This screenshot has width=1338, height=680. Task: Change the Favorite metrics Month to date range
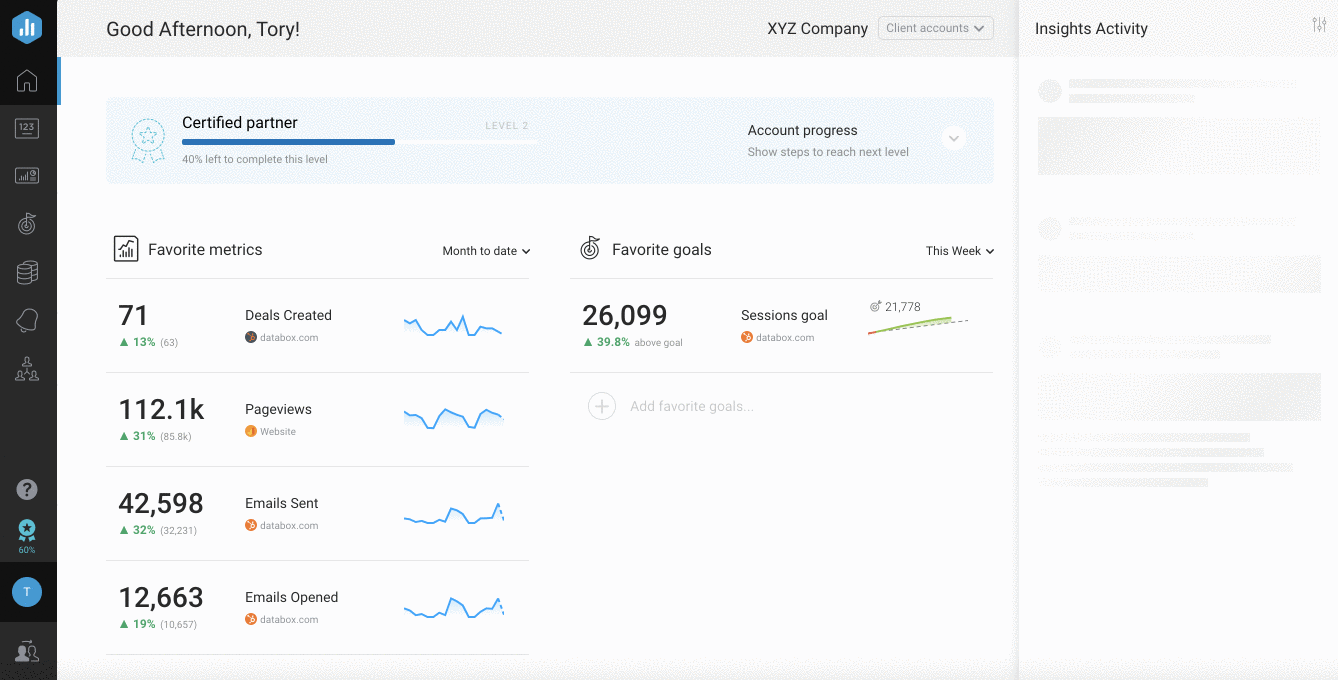pyautogui.click(x=486, y=251)
